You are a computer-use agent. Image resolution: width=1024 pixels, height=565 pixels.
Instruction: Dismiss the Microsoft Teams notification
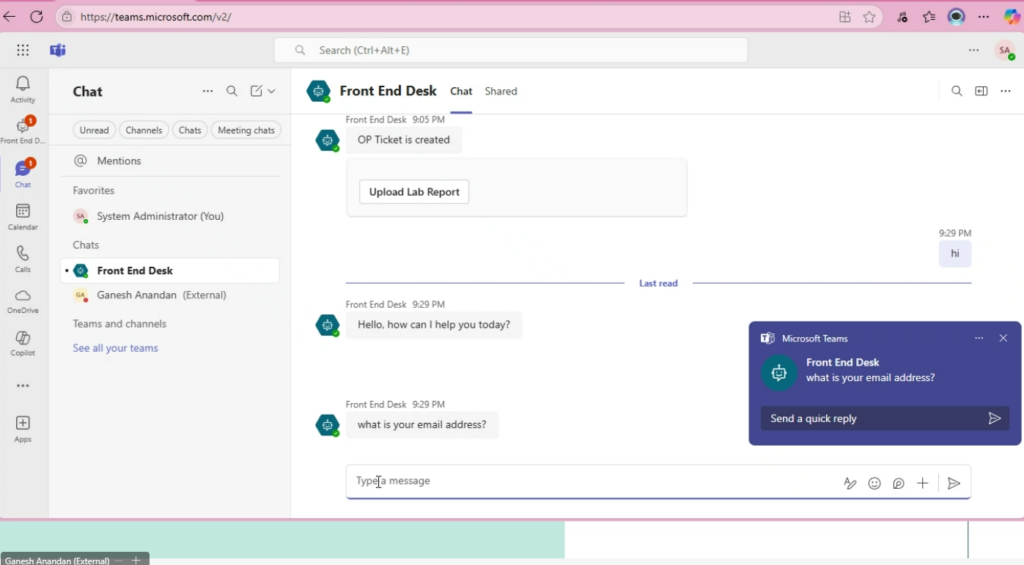pyautogui.click(x=1003, y=338)
